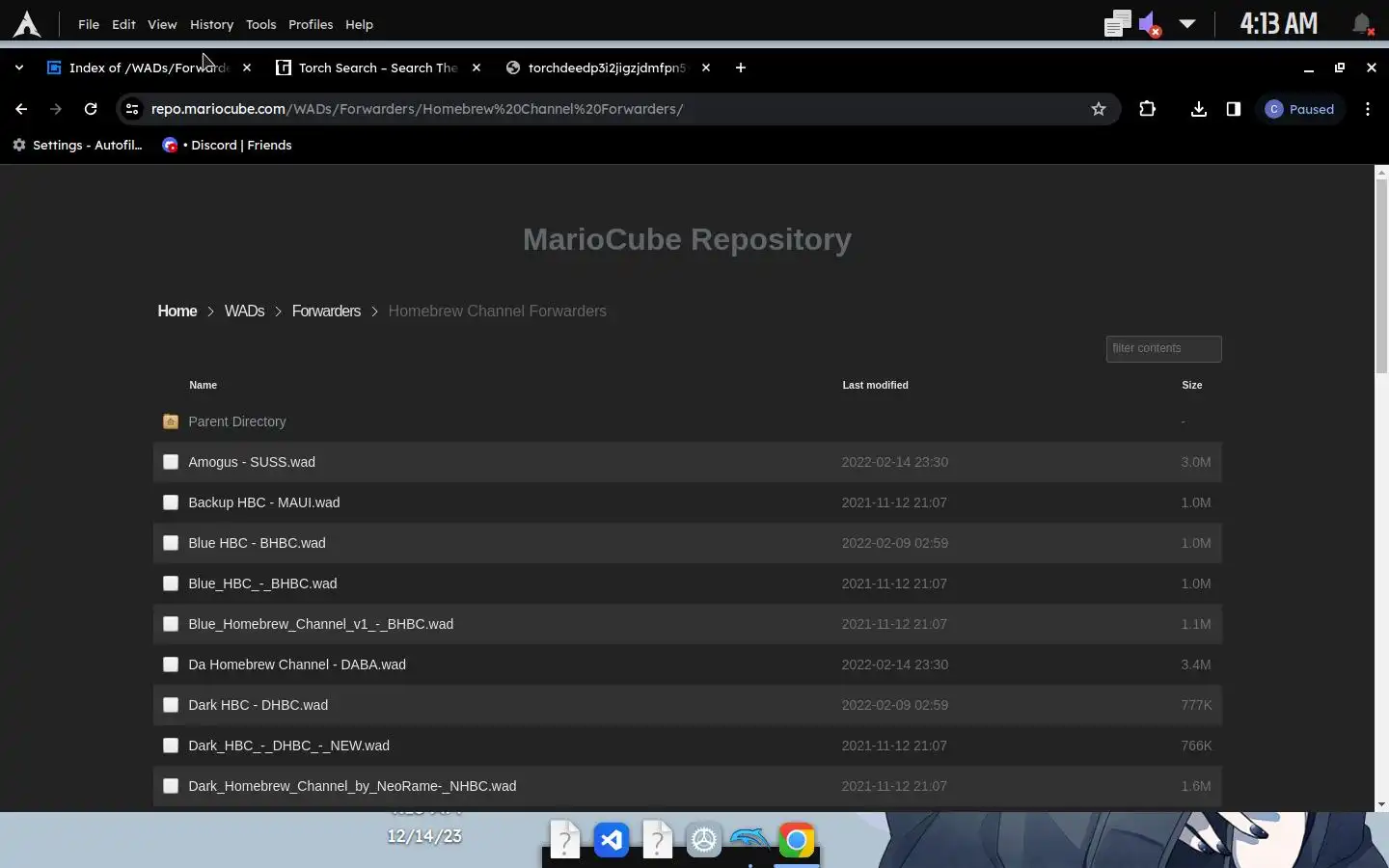Go to Home in the breadcrumb

coord(177,311)
